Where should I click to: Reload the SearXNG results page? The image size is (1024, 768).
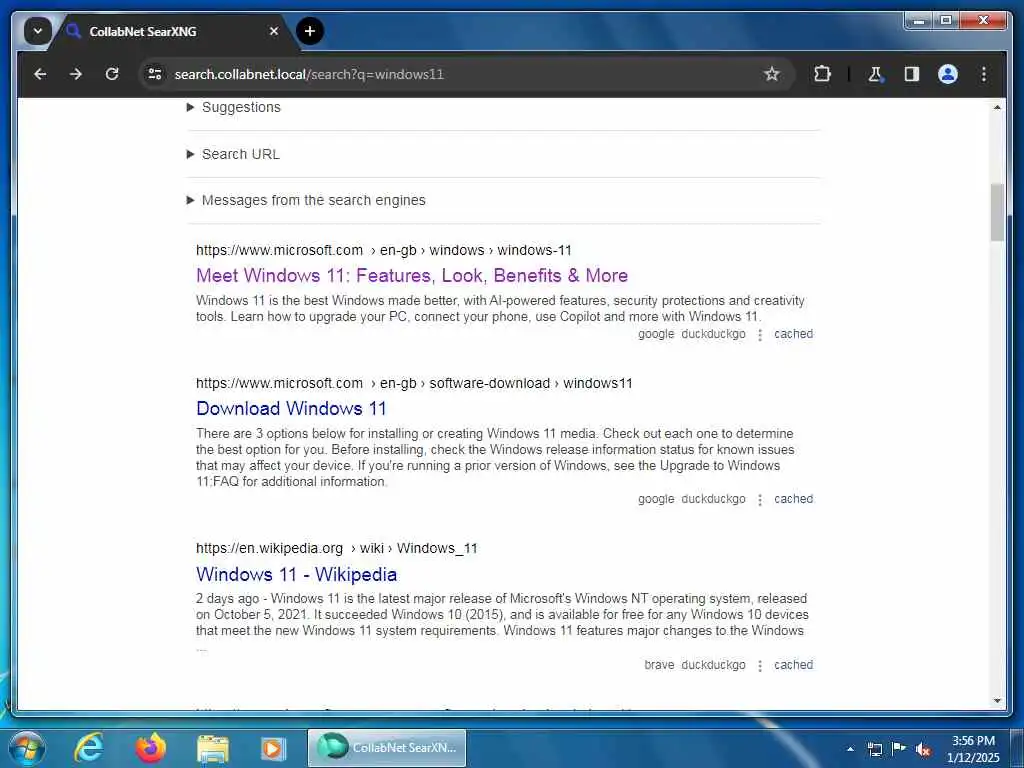pos(112,74)
